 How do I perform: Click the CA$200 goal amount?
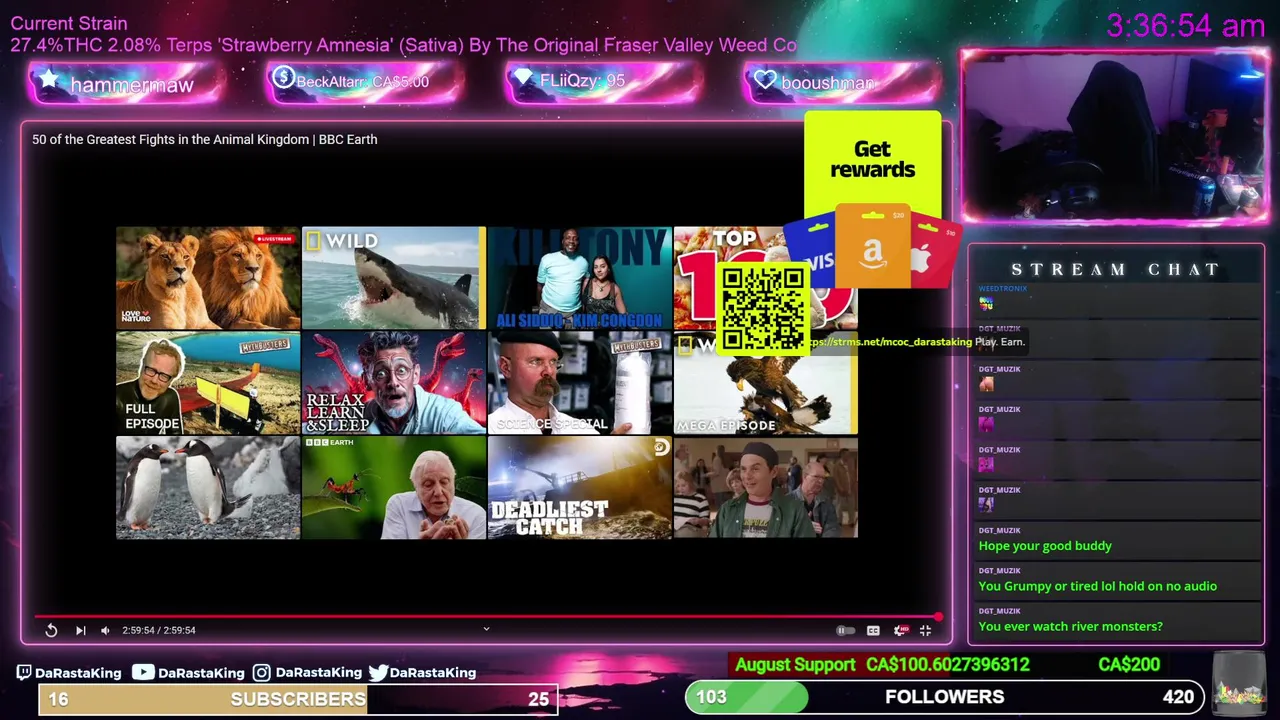point(1129,665)
